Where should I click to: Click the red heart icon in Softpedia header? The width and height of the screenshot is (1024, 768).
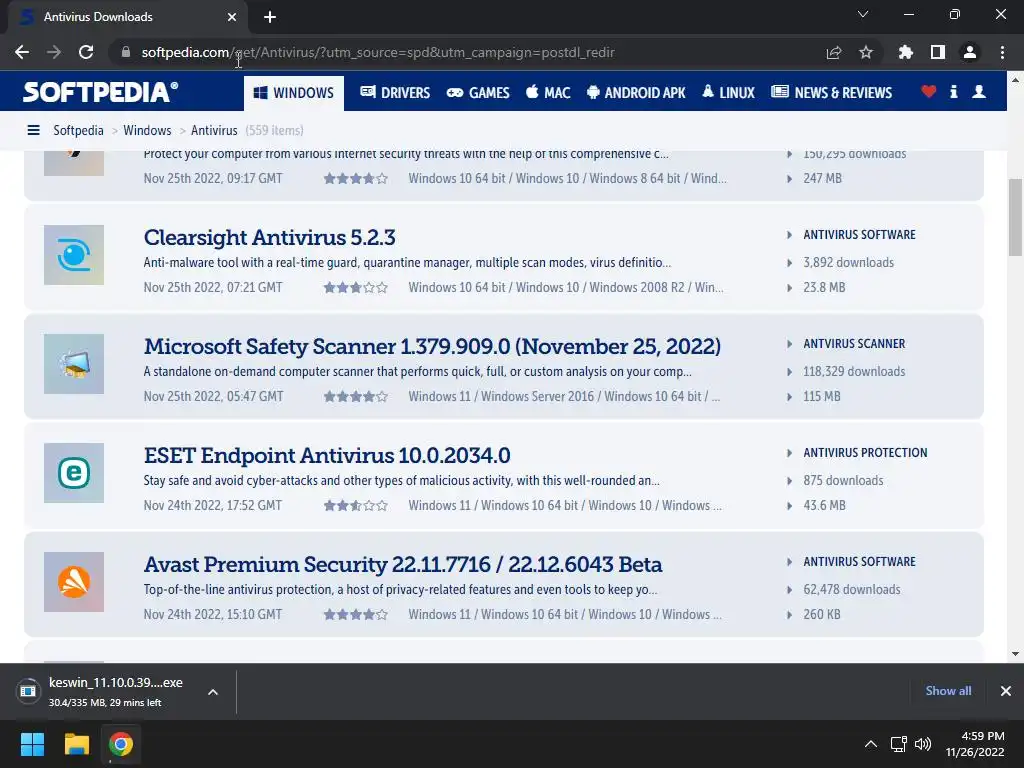[929, 92]
